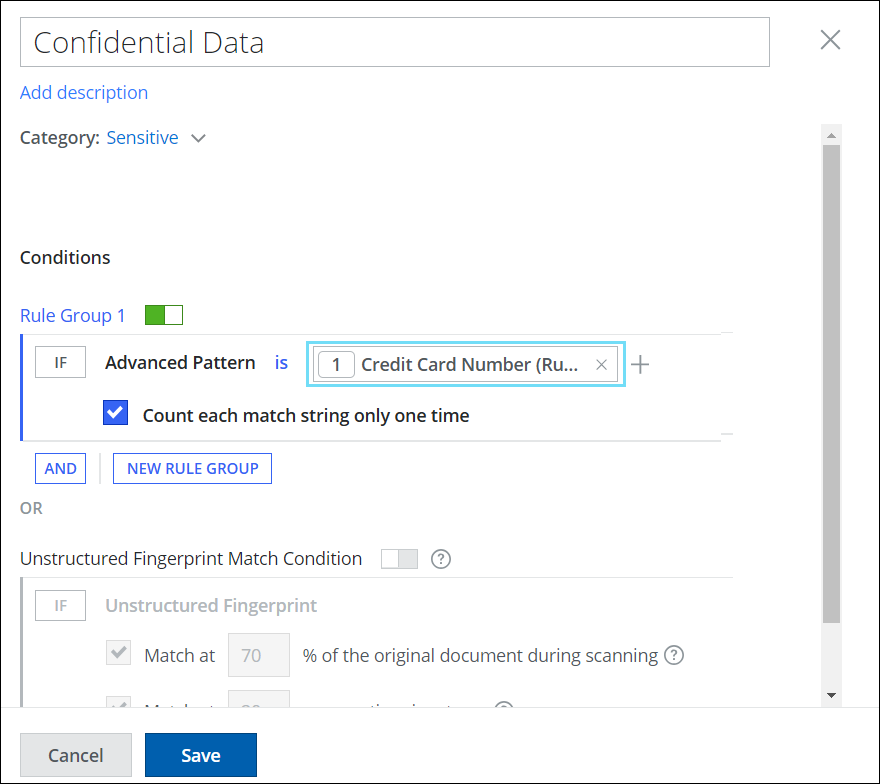Cancel the changes
The height and width of the screenshot is (784, 880).
76,755
